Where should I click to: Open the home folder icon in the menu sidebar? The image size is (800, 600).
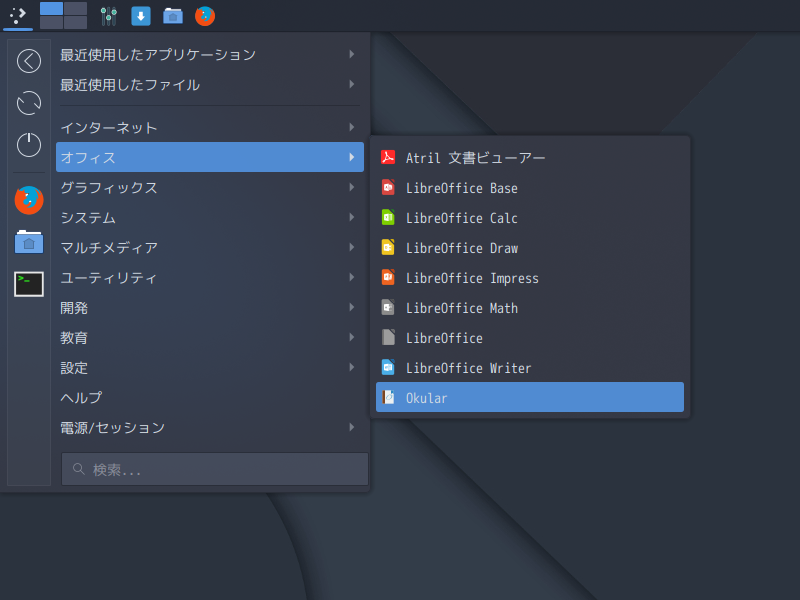(29, 242)
